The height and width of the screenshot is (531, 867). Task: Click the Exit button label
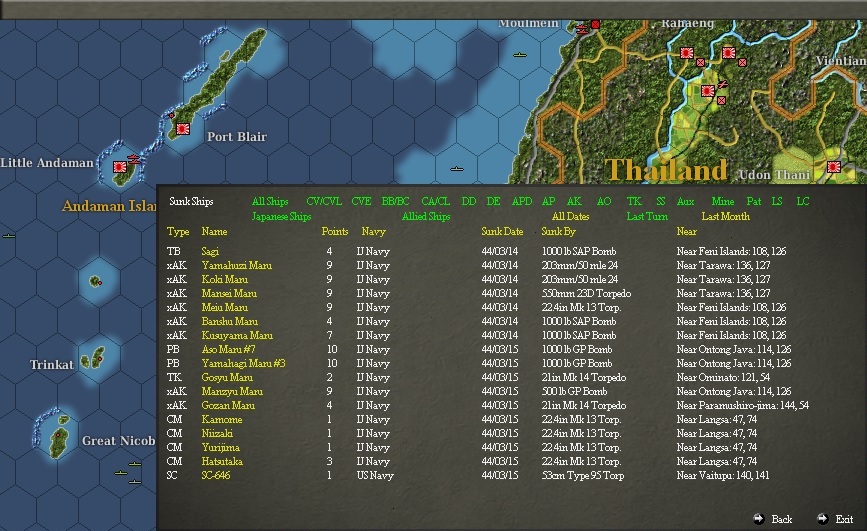coord(844,519)
